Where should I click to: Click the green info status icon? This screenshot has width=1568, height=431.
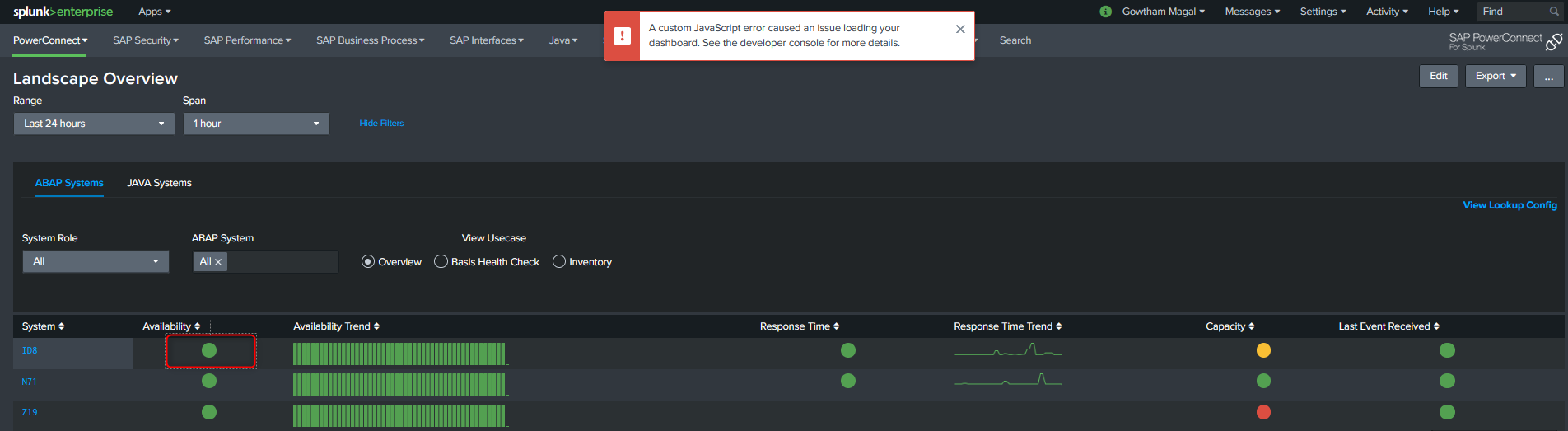tap(1105, 12)
